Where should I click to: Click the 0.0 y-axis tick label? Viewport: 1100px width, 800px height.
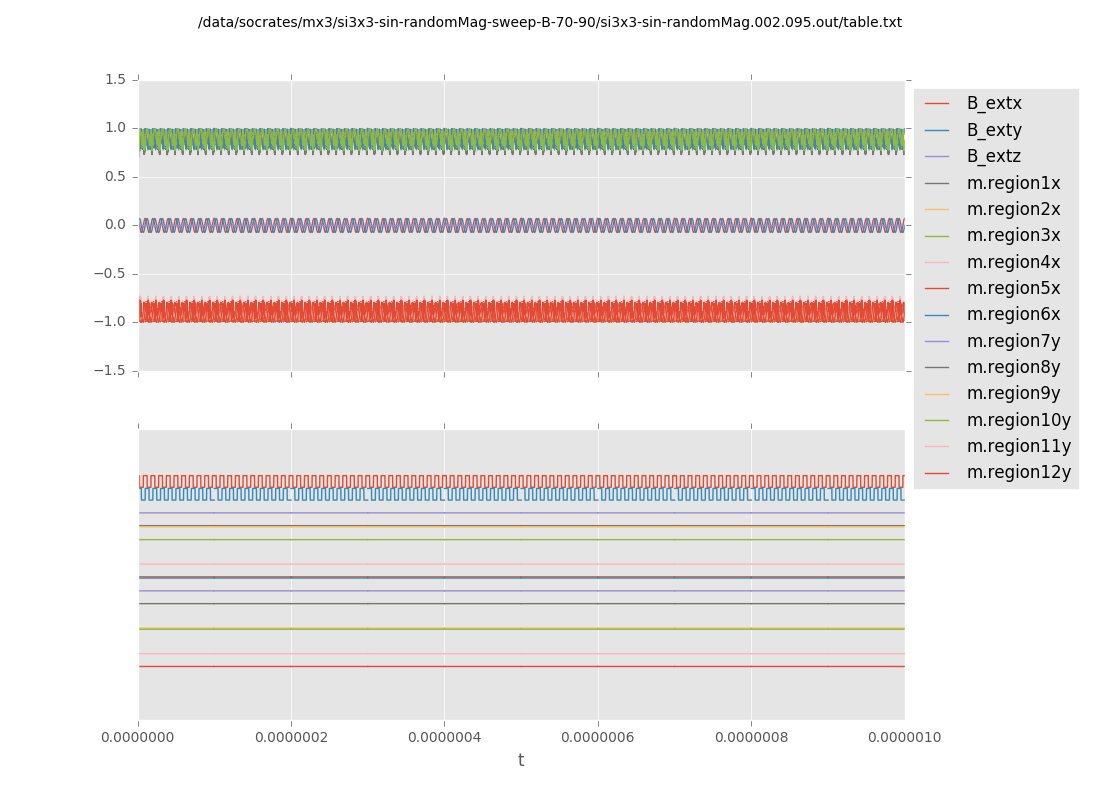click(x=116, y=225)
